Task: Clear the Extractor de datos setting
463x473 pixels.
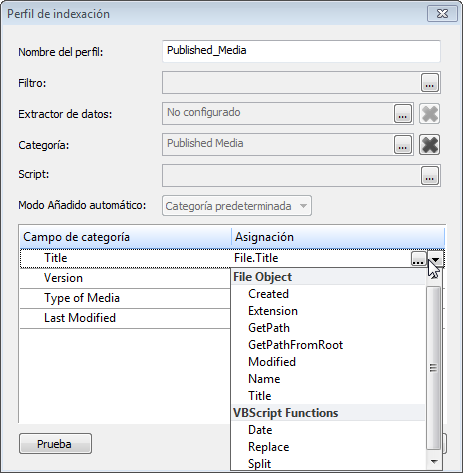Action: [x=429, y=114]
